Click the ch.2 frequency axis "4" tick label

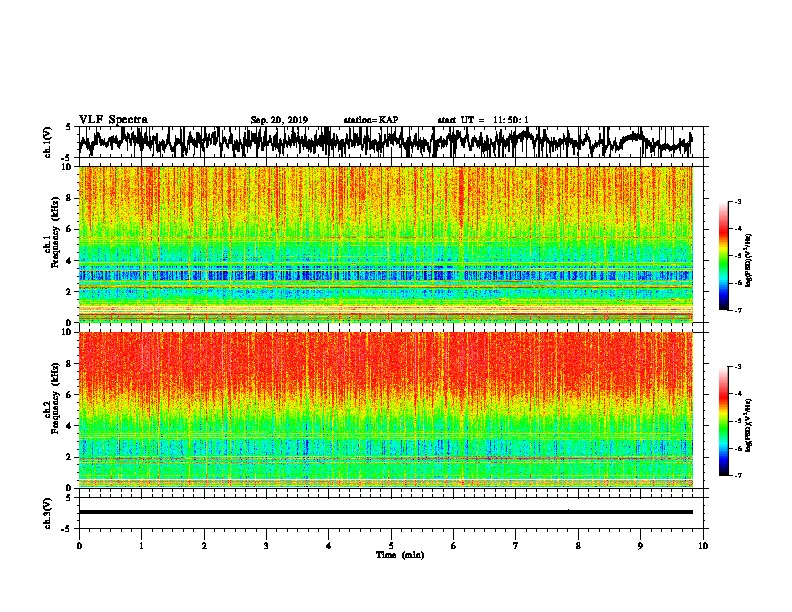tap(71, 426)
